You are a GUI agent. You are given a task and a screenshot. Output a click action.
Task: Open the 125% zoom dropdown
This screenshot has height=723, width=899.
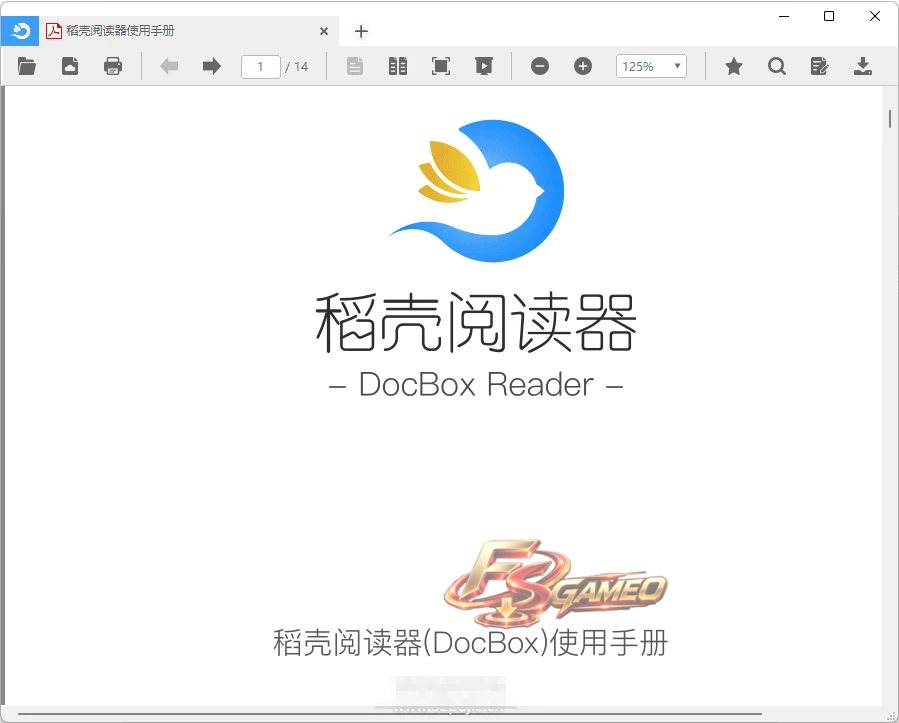click(x=651, y=66)
